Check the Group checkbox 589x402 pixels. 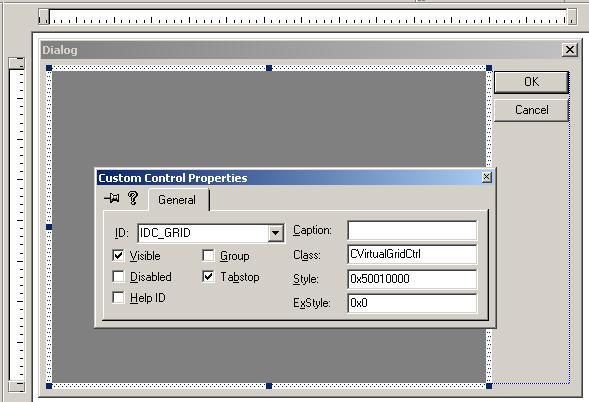click(x=208, y=256)
